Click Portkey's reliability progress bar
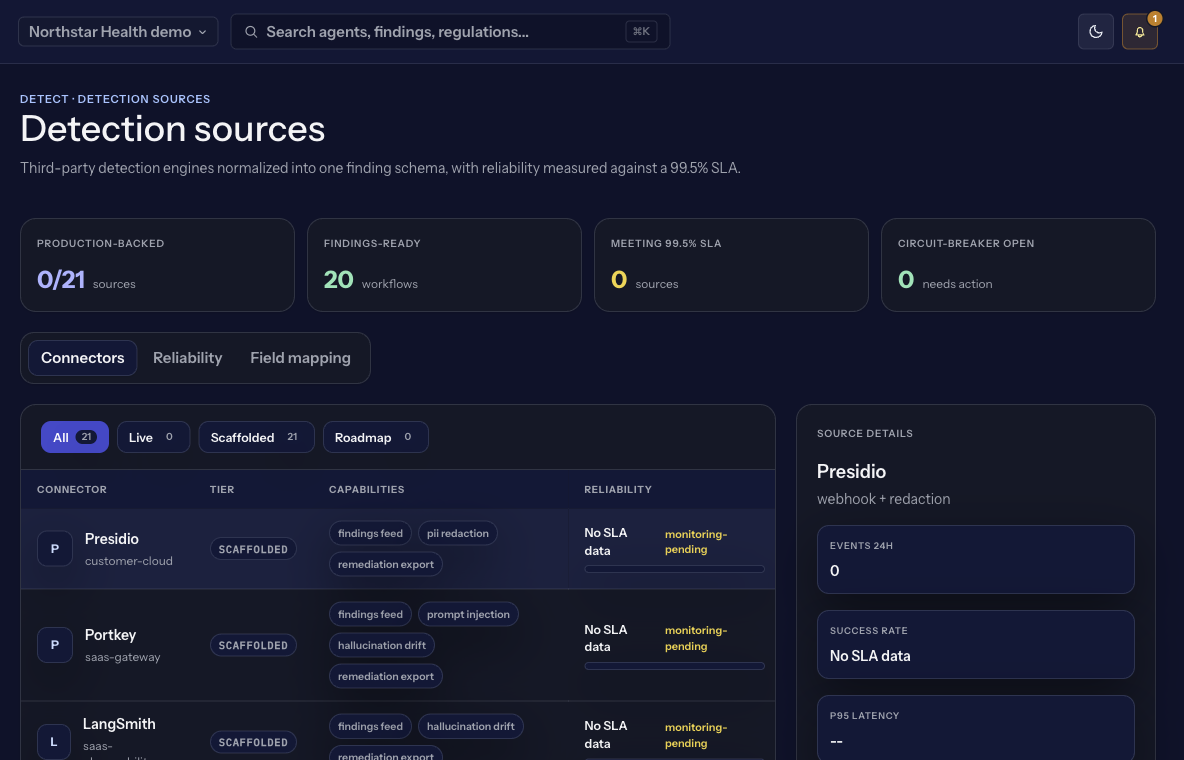The height and width of the screenshot is (760, 1184). point(674,666)
